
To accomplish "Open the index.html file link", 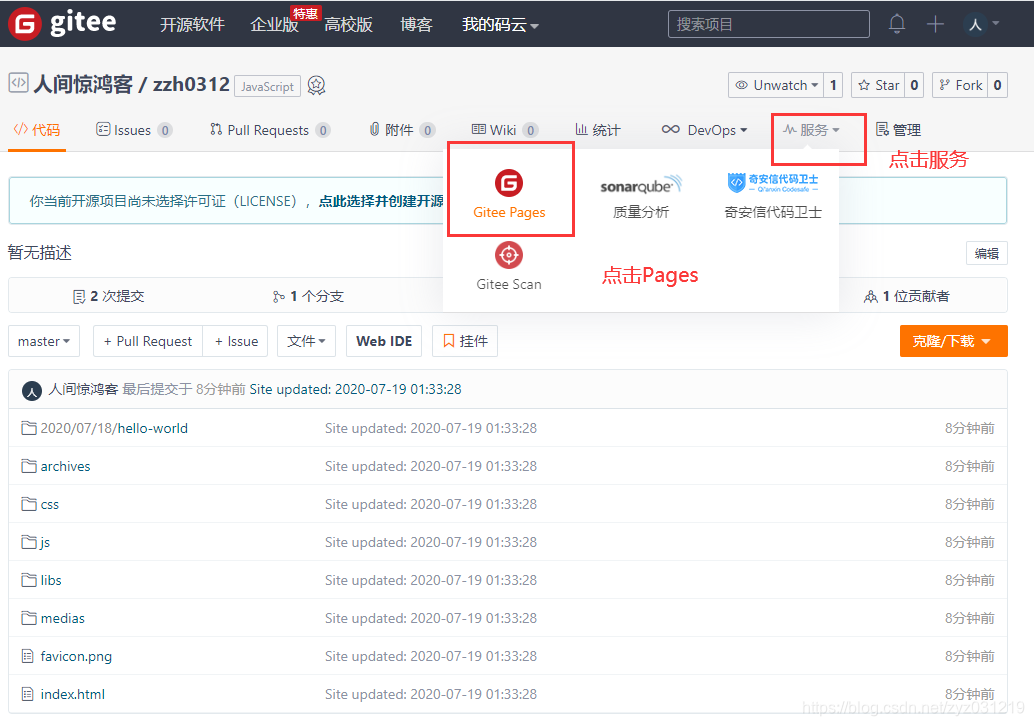I will pos(73,694).
